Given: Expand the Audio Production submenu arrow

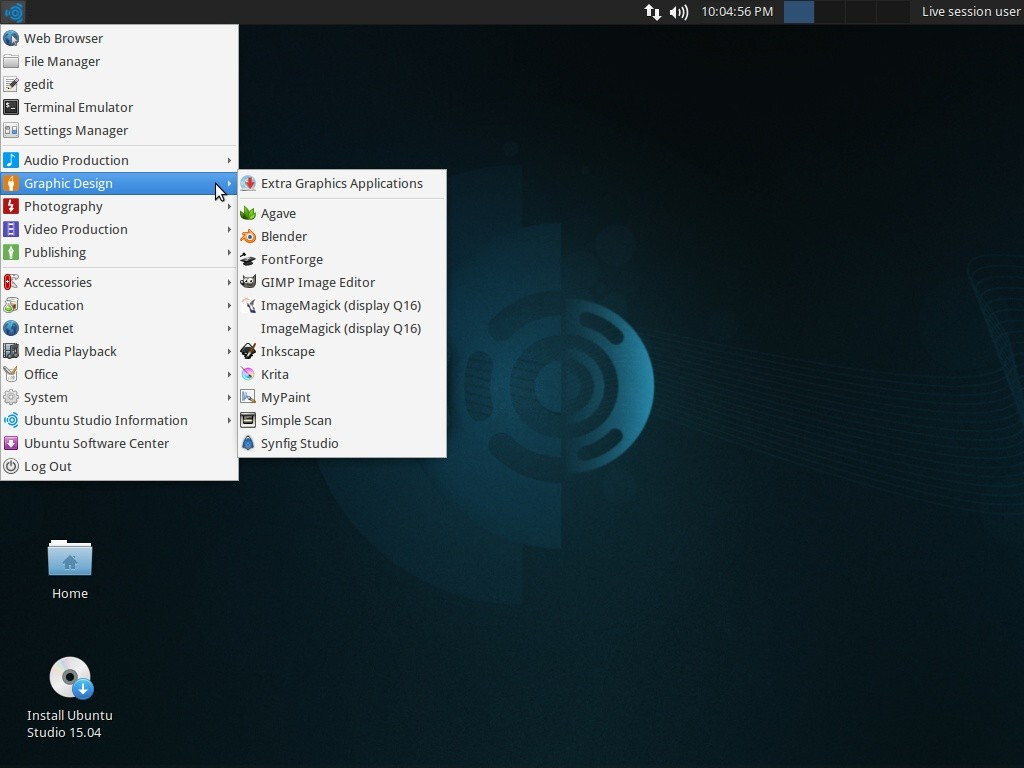Looking at the screenshot, I should click(x=229, y=160).
